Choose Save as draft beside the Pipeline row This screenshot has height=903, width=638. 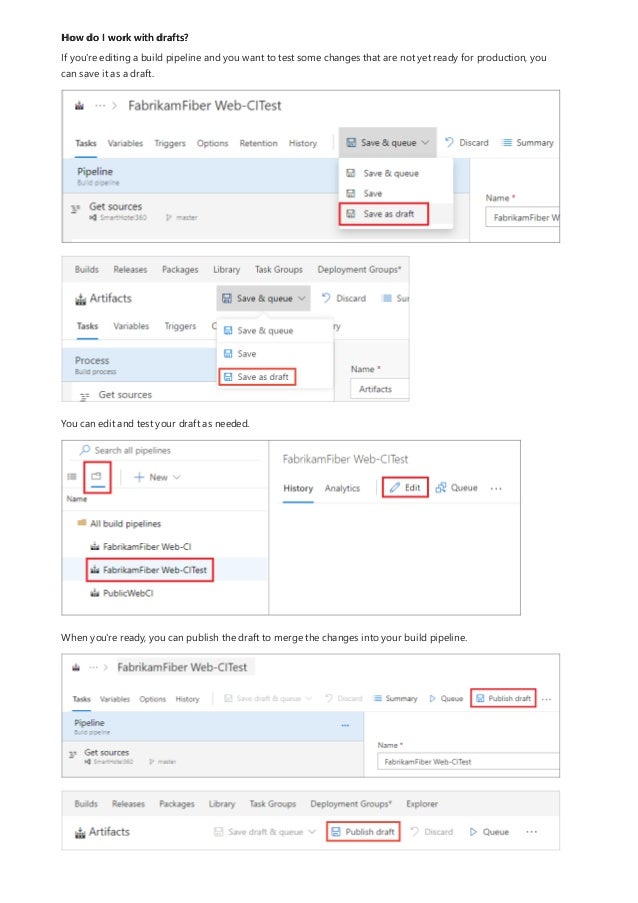coord(383,214)
